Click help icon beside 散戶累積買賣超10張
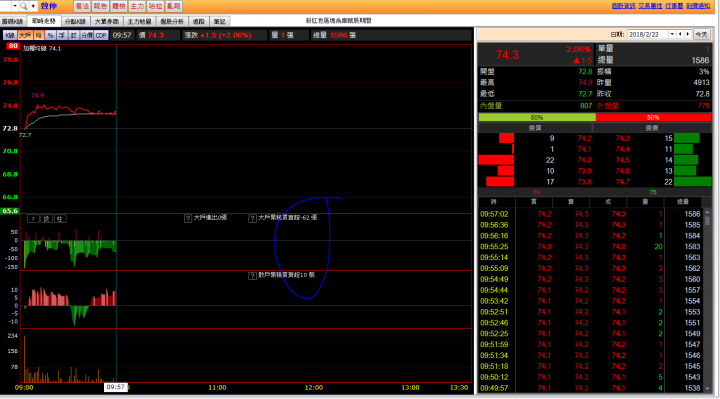The width and height of the screenshot is (720, 399). coord(252,276)
